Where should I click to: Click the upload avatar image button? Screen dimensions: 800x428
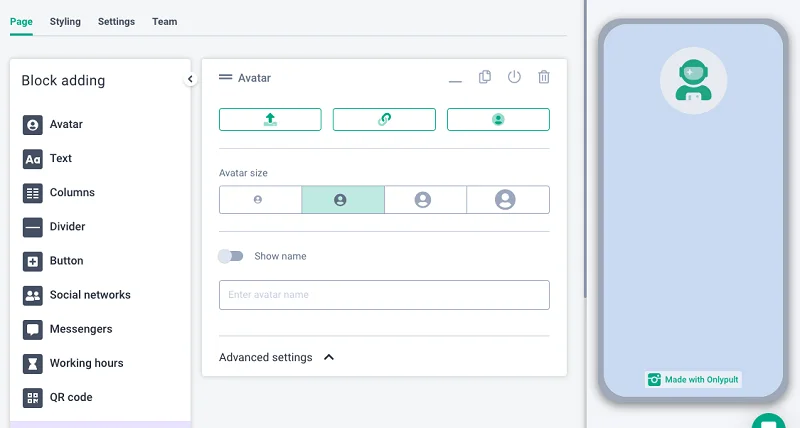[270, 119]
